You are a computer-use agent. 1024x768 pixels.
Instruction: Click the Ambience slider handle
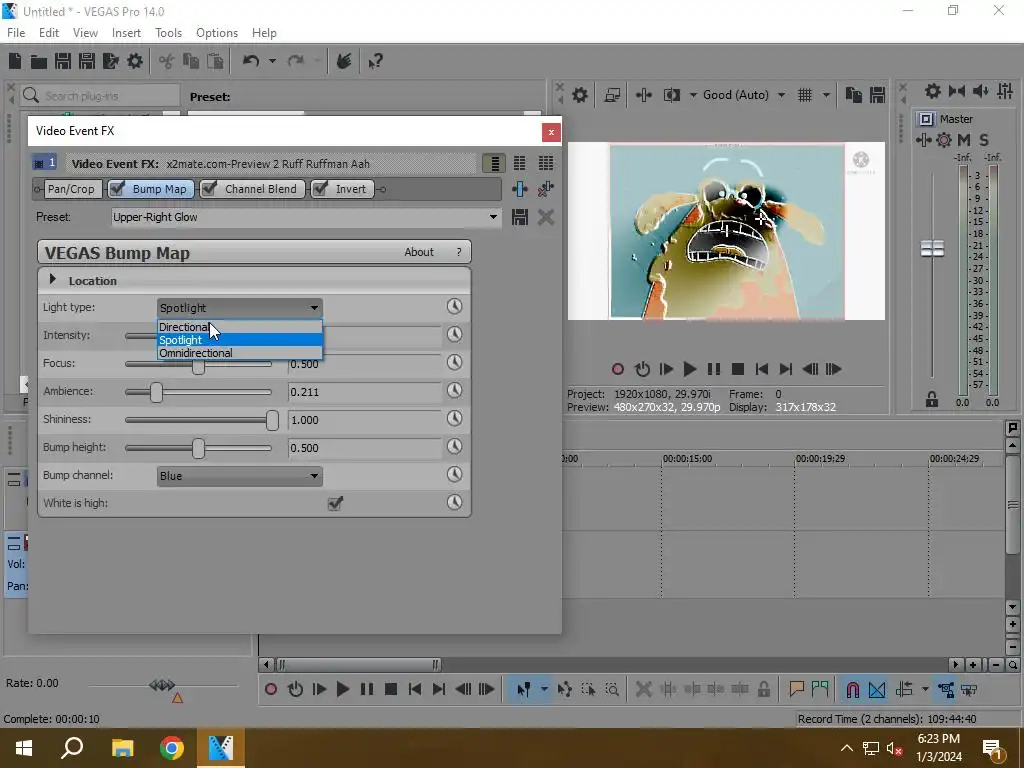[x=156, y=392]
